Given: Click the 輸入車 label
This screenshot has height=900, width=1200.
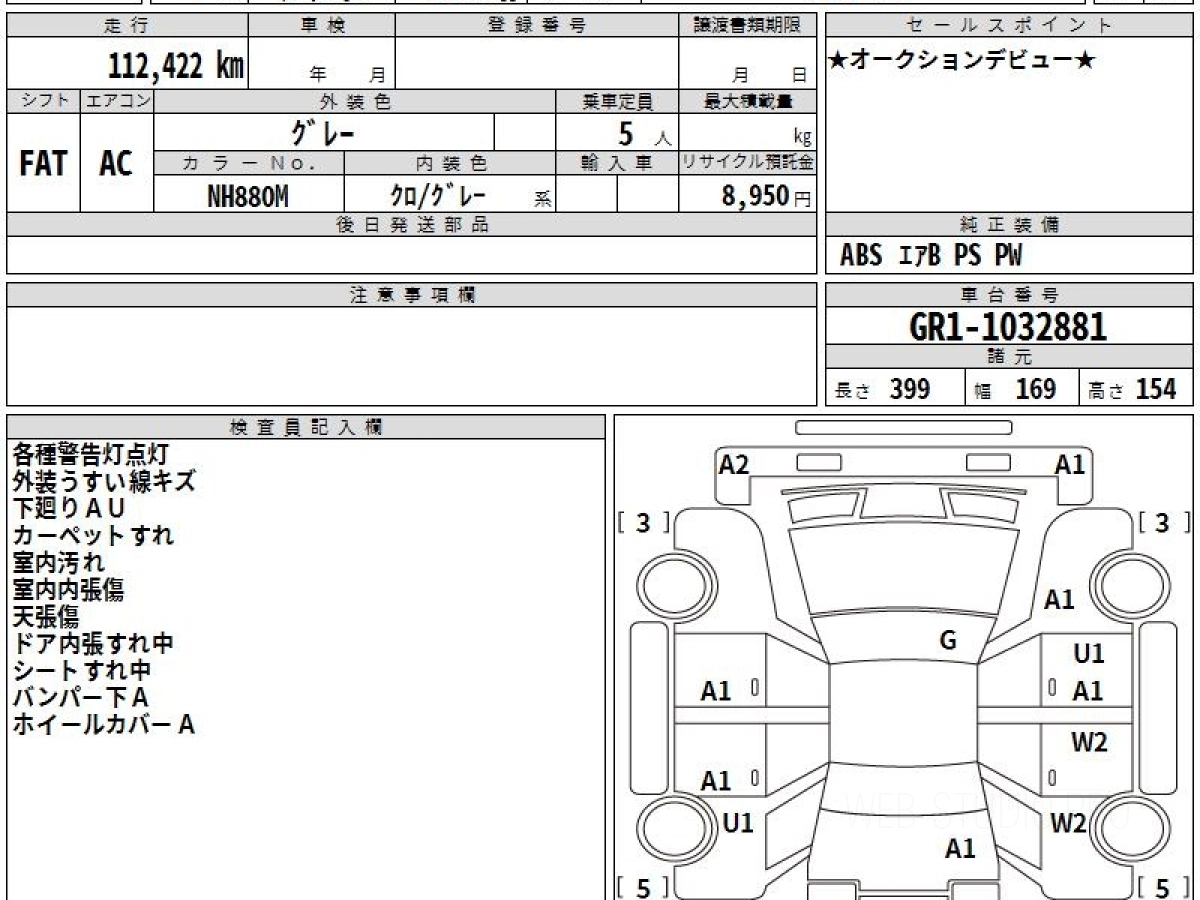Looking at the screenshot, I should click(617, 163).
